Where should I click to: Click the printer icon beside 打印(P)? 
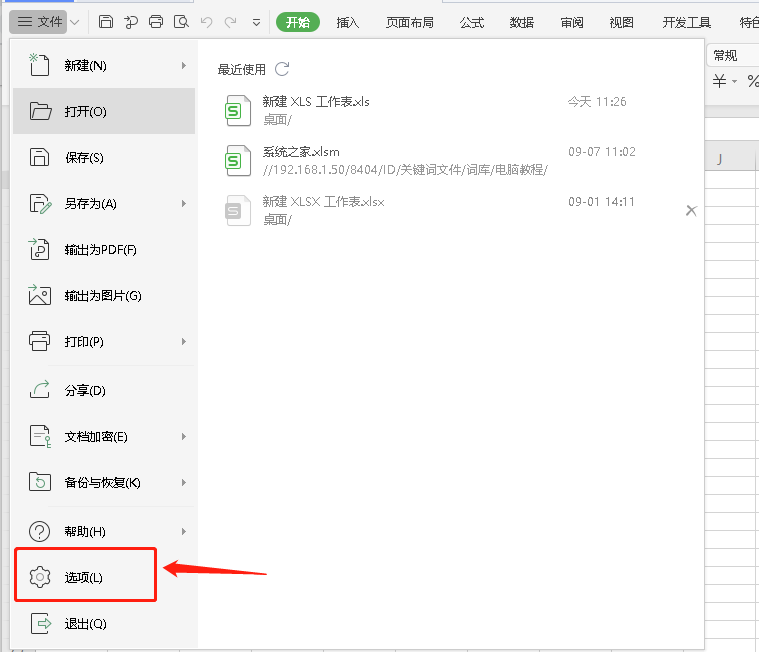pyautogui.click(x=39, y=341)
